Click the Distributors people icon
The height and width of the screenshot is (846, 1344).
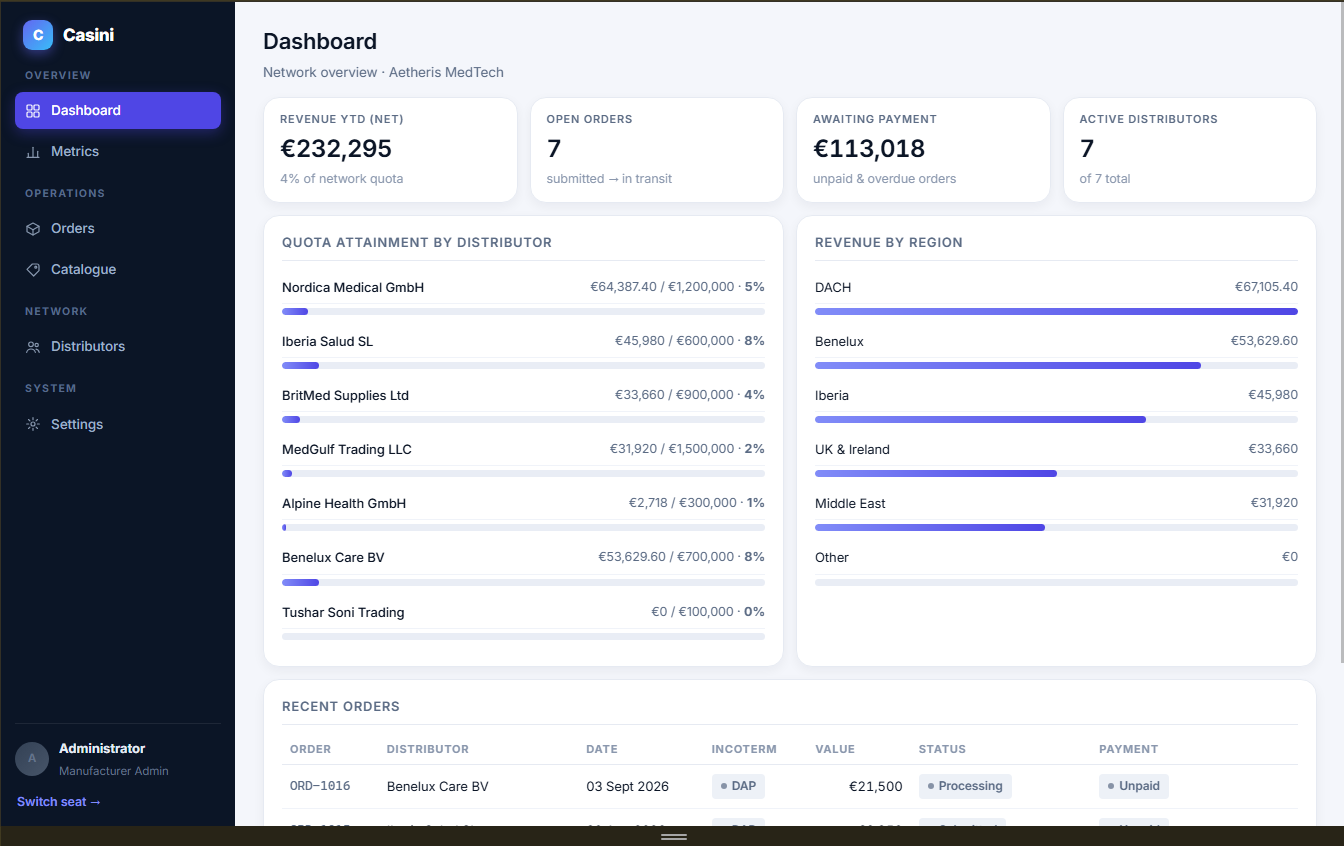pyautogui.click(x=33, y=347)
